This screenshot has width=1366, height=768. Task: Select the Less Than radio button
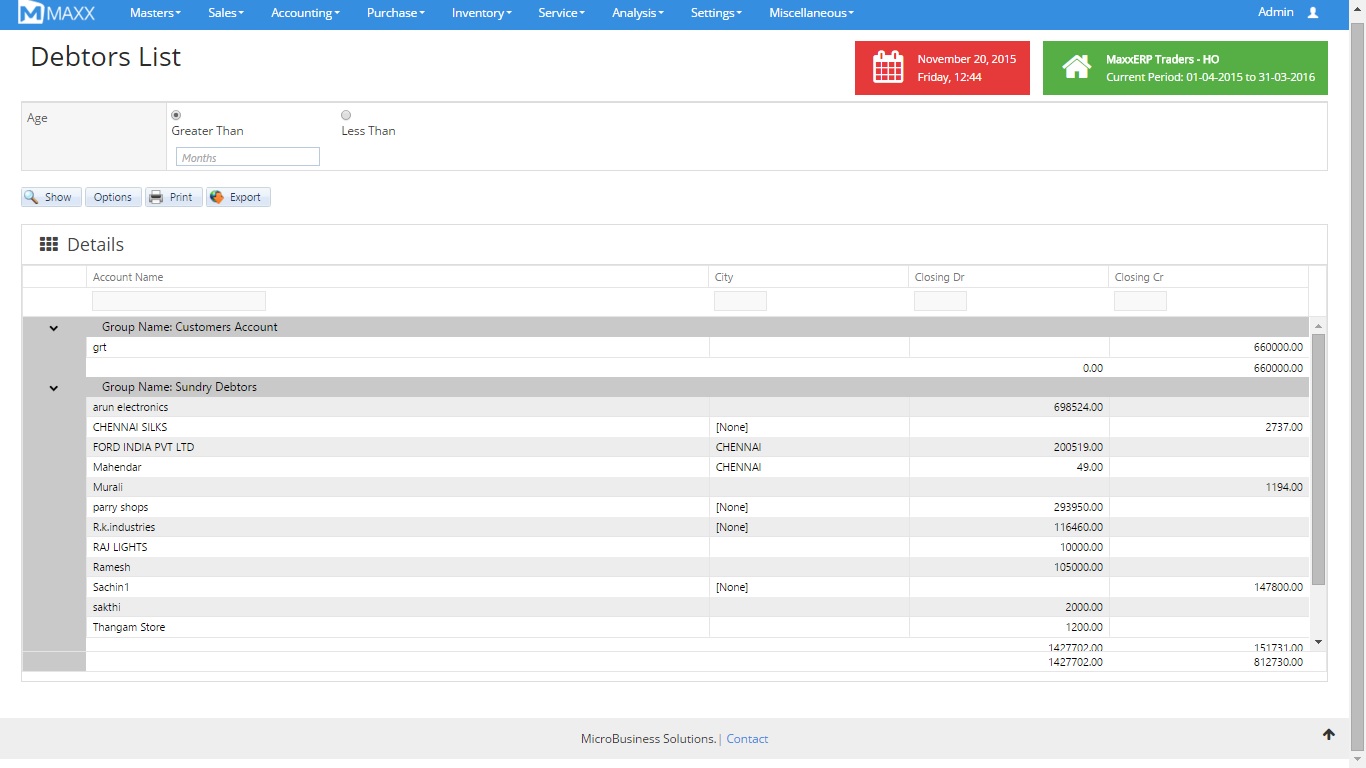click(x=346, y=115)
